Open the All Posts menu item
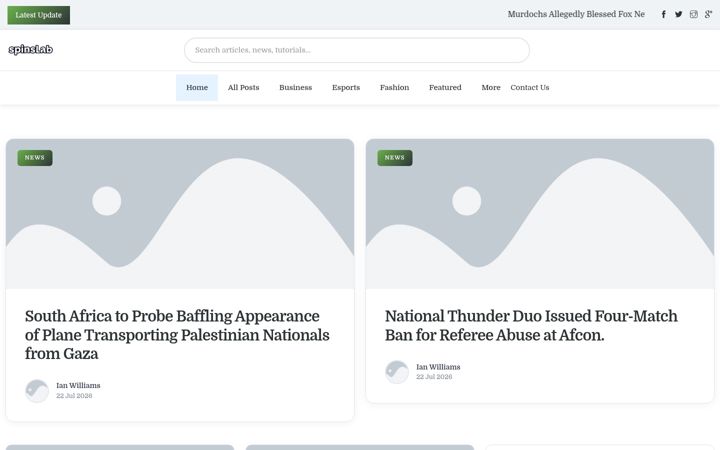The height and width of the screenshot is (450, 720). (x=243, y=88)
